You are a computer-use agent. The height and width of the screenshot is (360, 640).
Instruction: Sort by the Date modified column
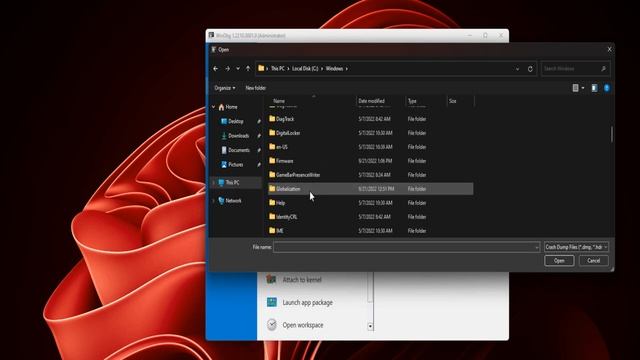[371, 101]
